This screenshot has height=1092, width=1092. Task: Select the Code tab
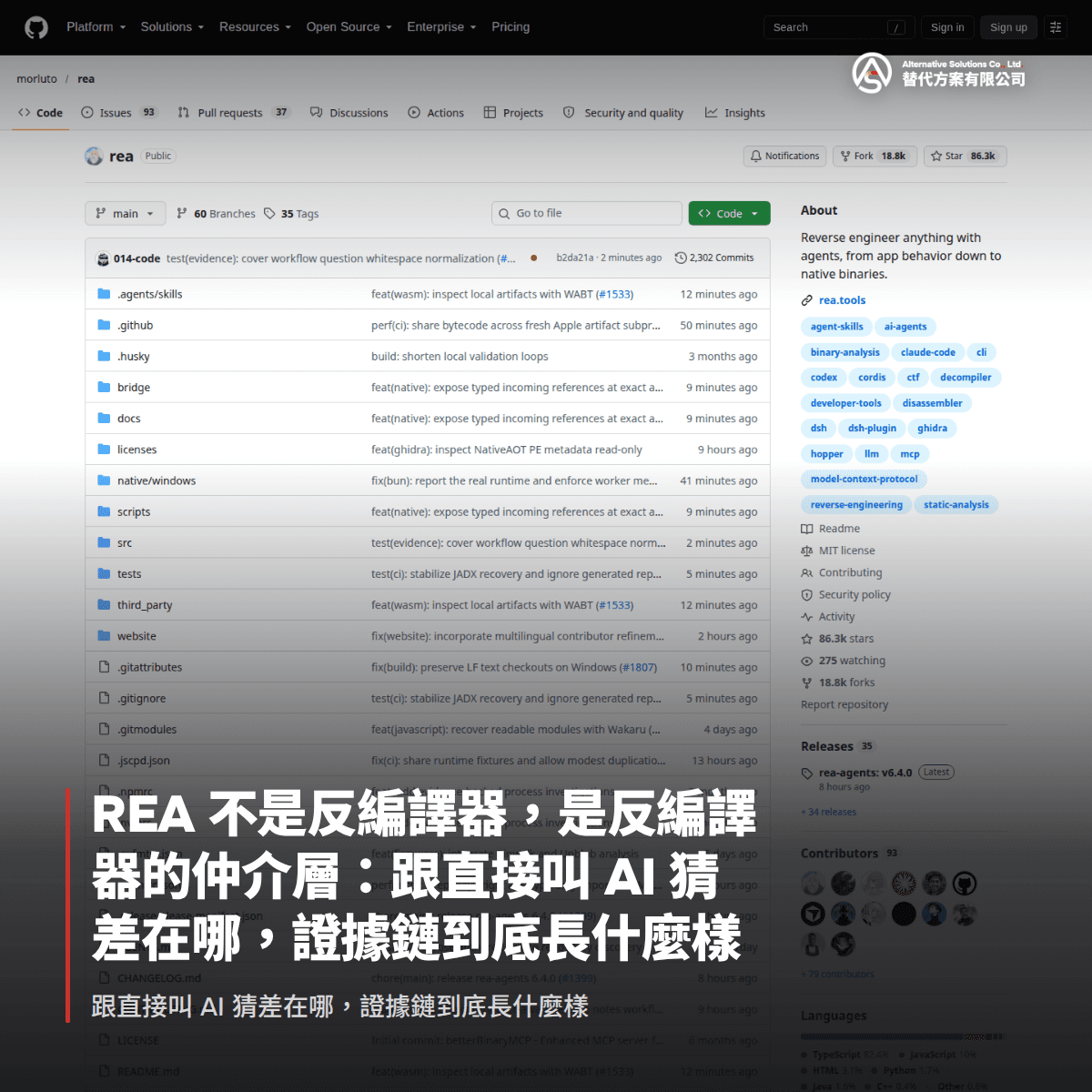(x=41, y=113)
